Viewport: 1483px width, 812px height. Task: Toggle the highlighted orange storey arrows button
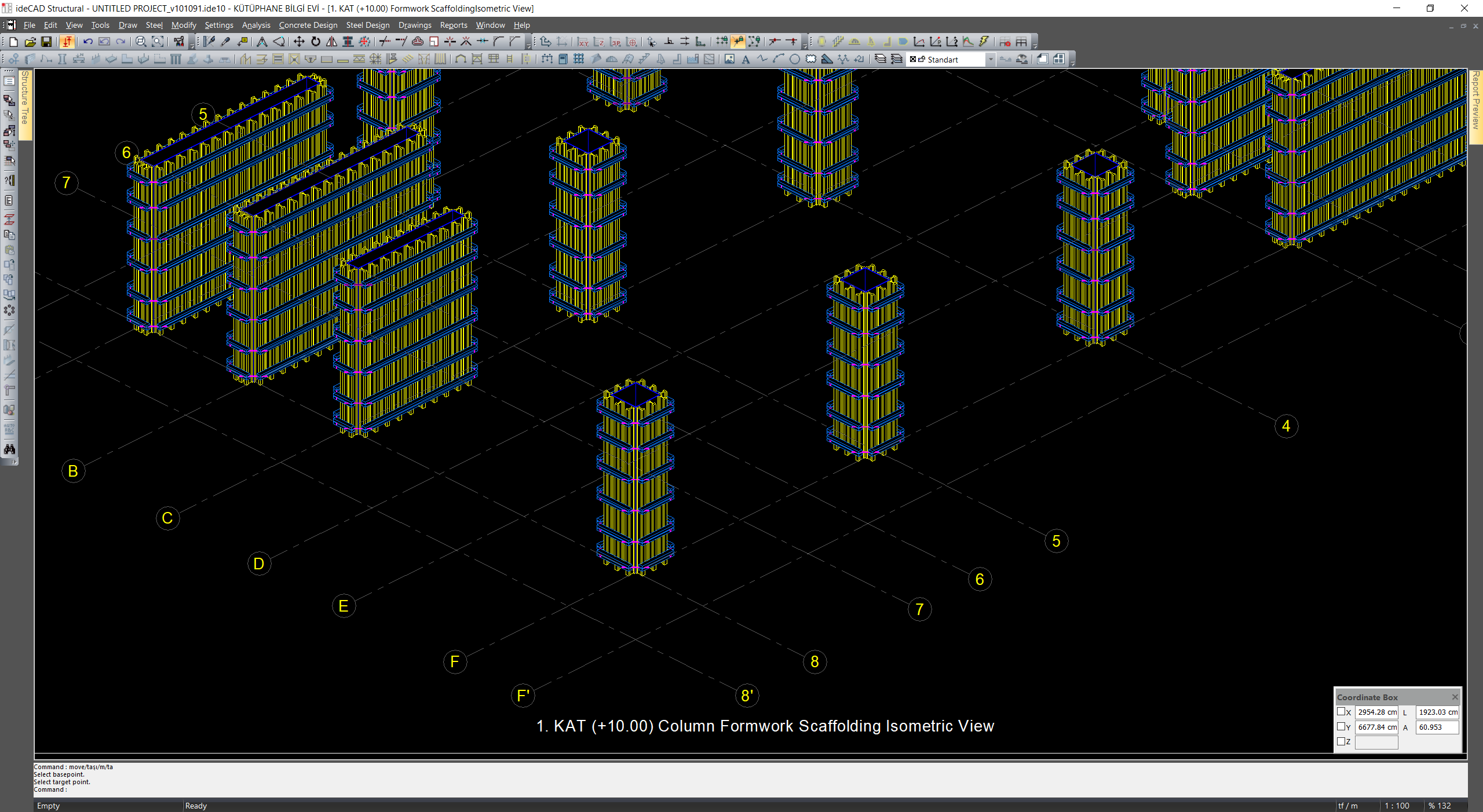(x=67, y=42)
